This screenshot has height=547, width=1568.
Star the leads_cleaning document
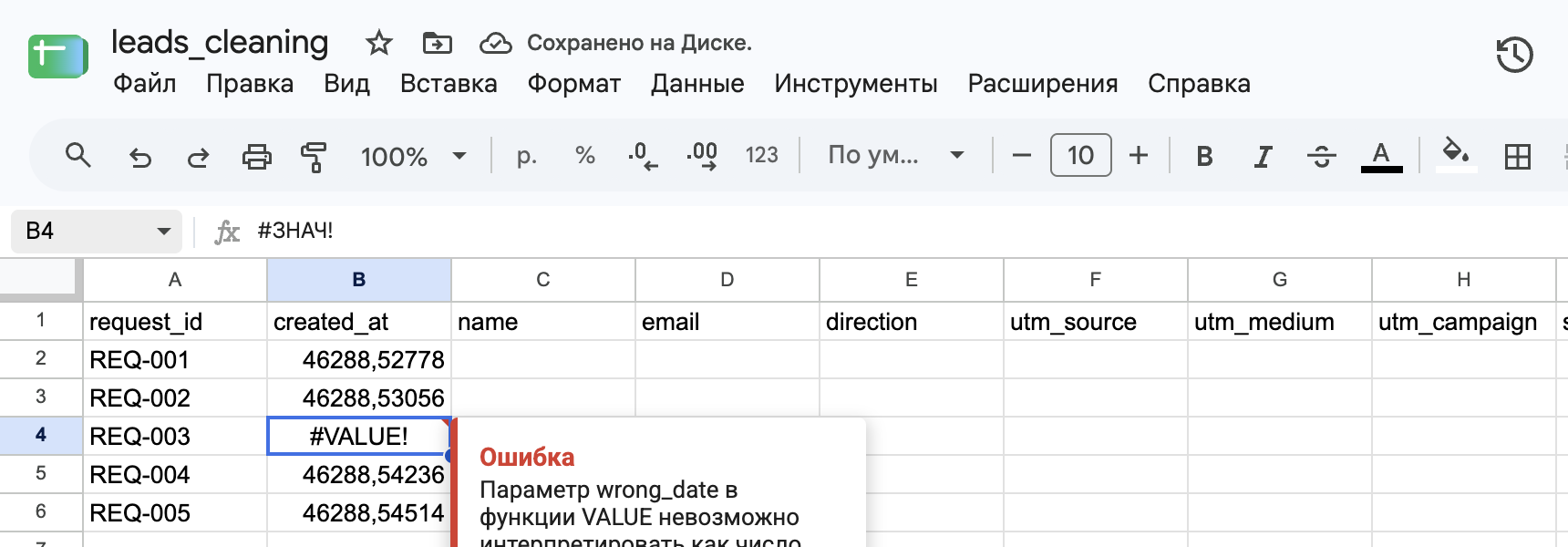pos(378,42)
